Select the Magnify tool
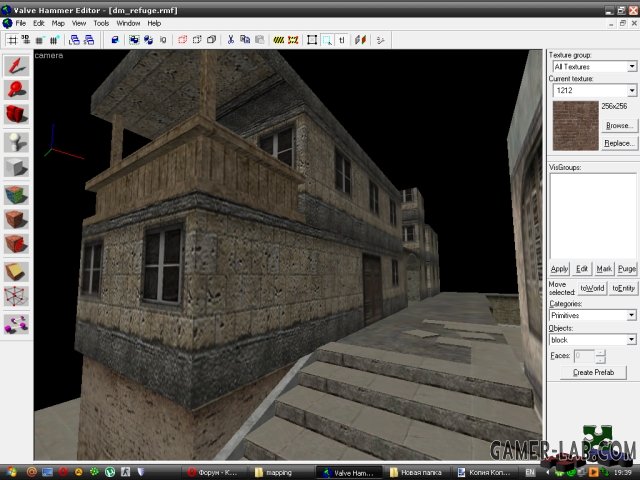 pyautogui.click(x=16, y=89)
